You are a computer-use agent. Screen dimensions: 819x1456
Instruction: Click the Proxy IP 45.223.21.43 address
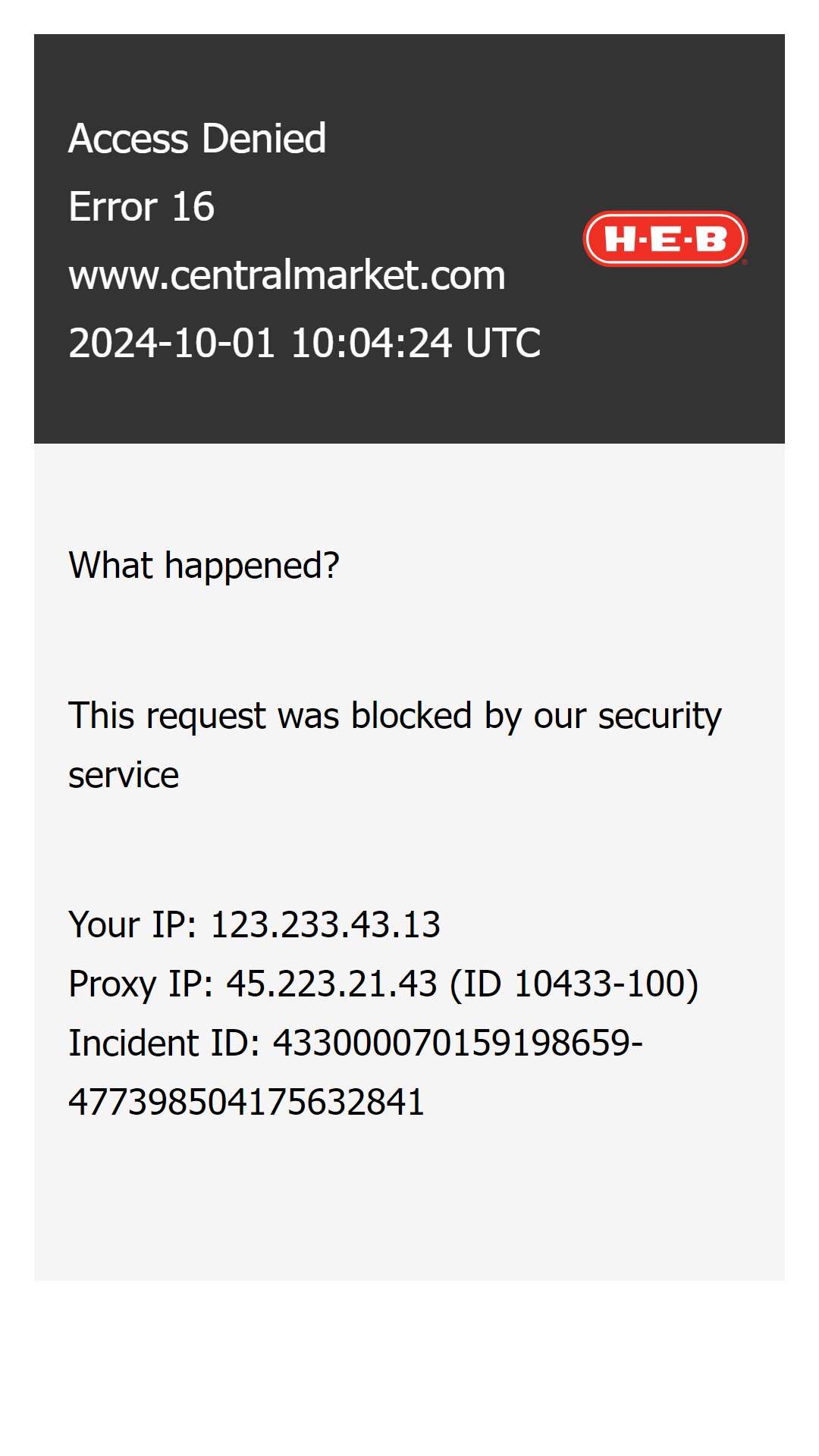click(x=332, y=984)
